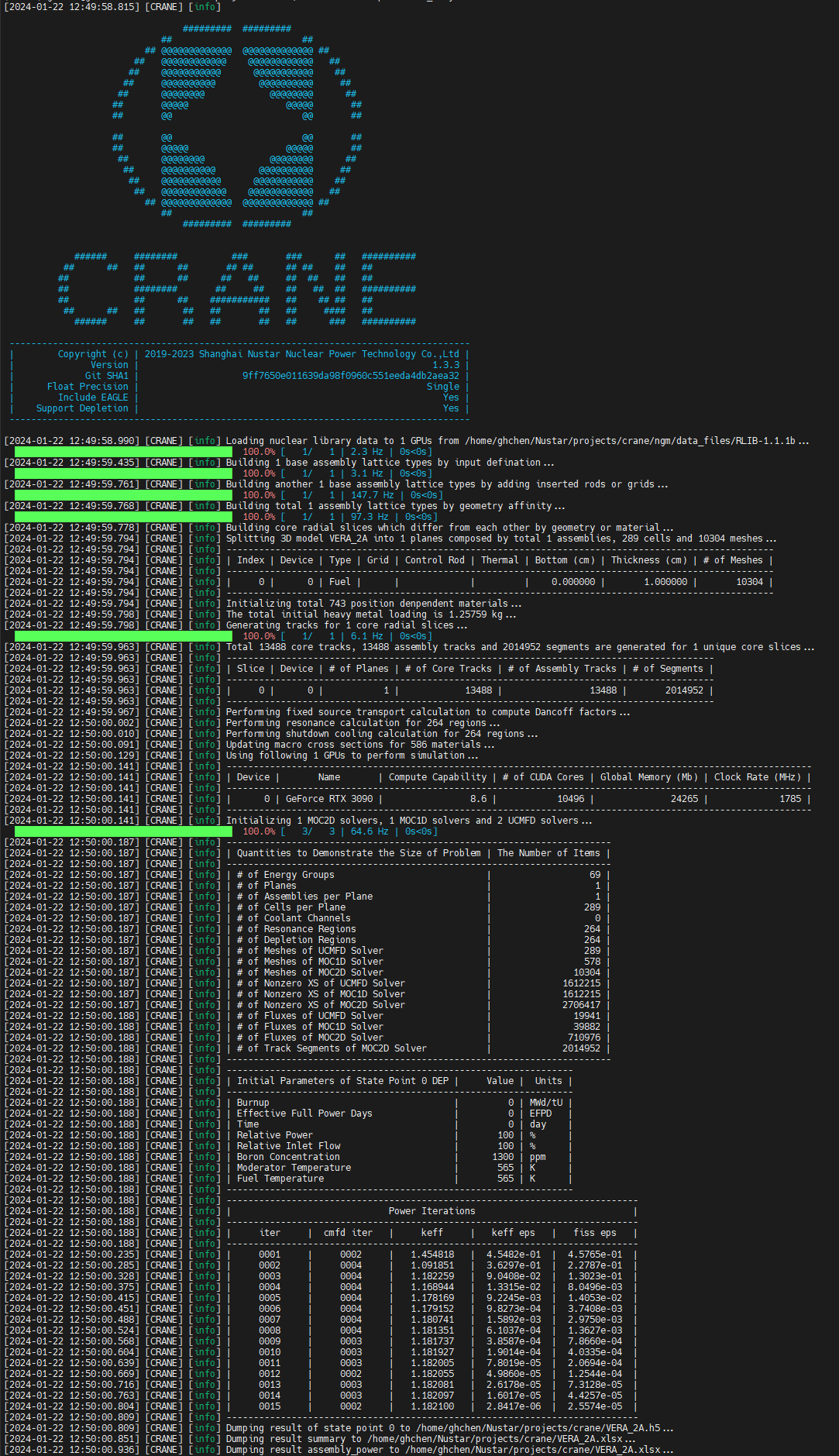Click '# of Nonzero XS of MOC2D Solver'
839x1456 pixels.
click(419, 1005)
